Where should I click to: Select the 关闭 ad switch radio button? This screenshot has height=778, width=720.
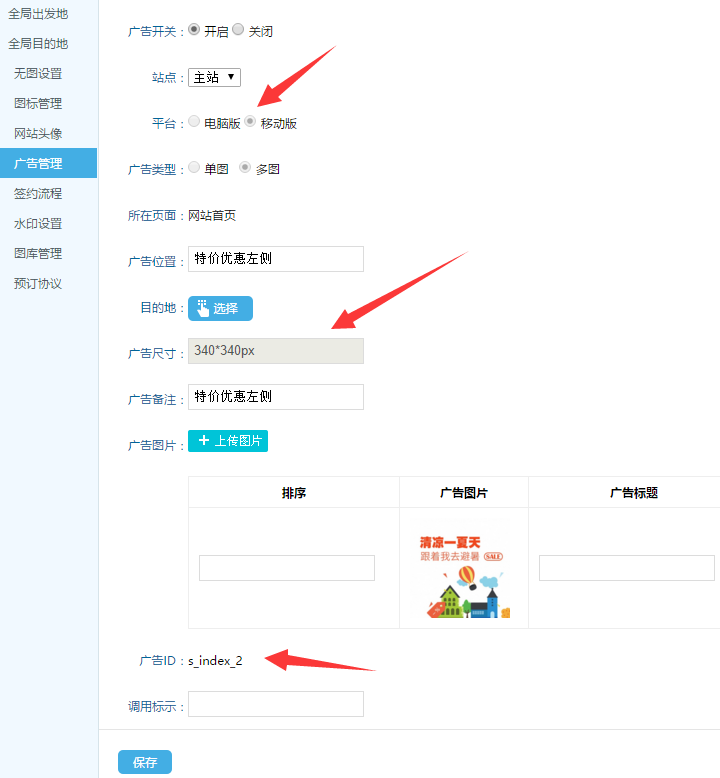coord(238,30)
